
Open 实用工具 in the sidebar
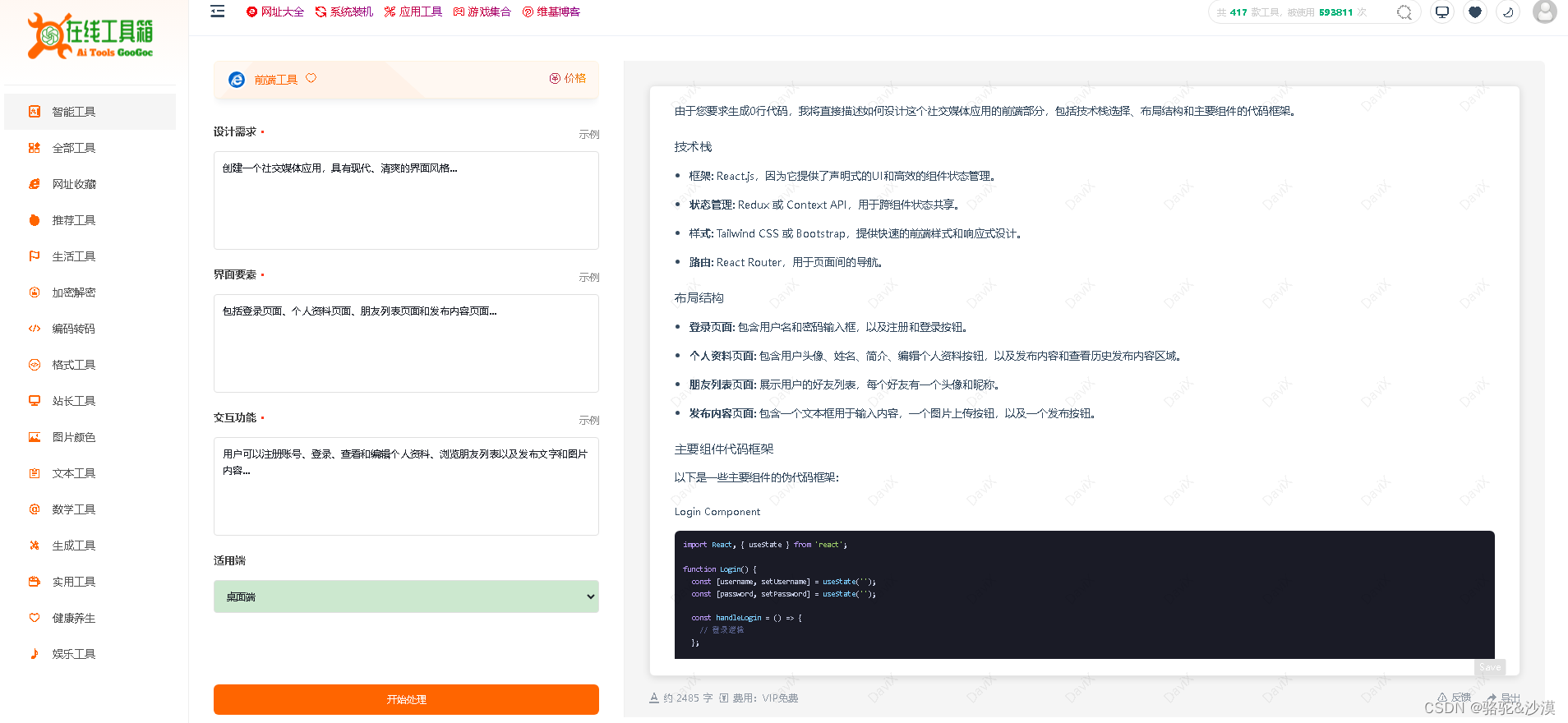[90, 582]
